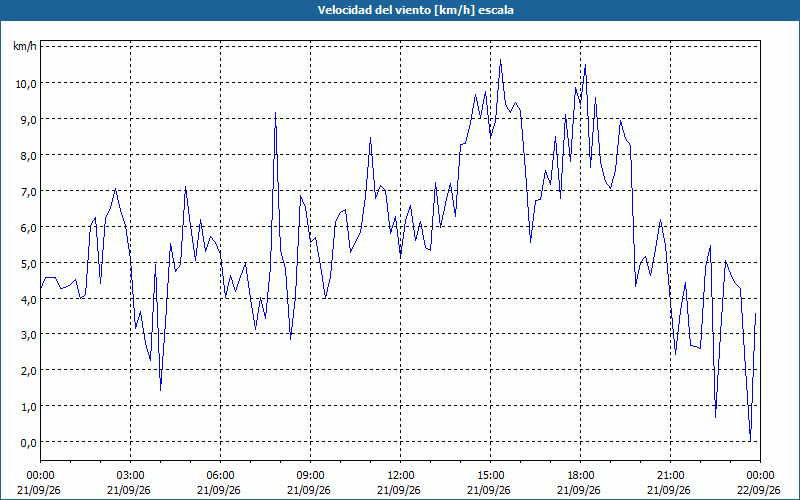Viewport: 800px width, 500px height.
Task: Pick the '18:00' time axis label
Action: coord(580,476)
